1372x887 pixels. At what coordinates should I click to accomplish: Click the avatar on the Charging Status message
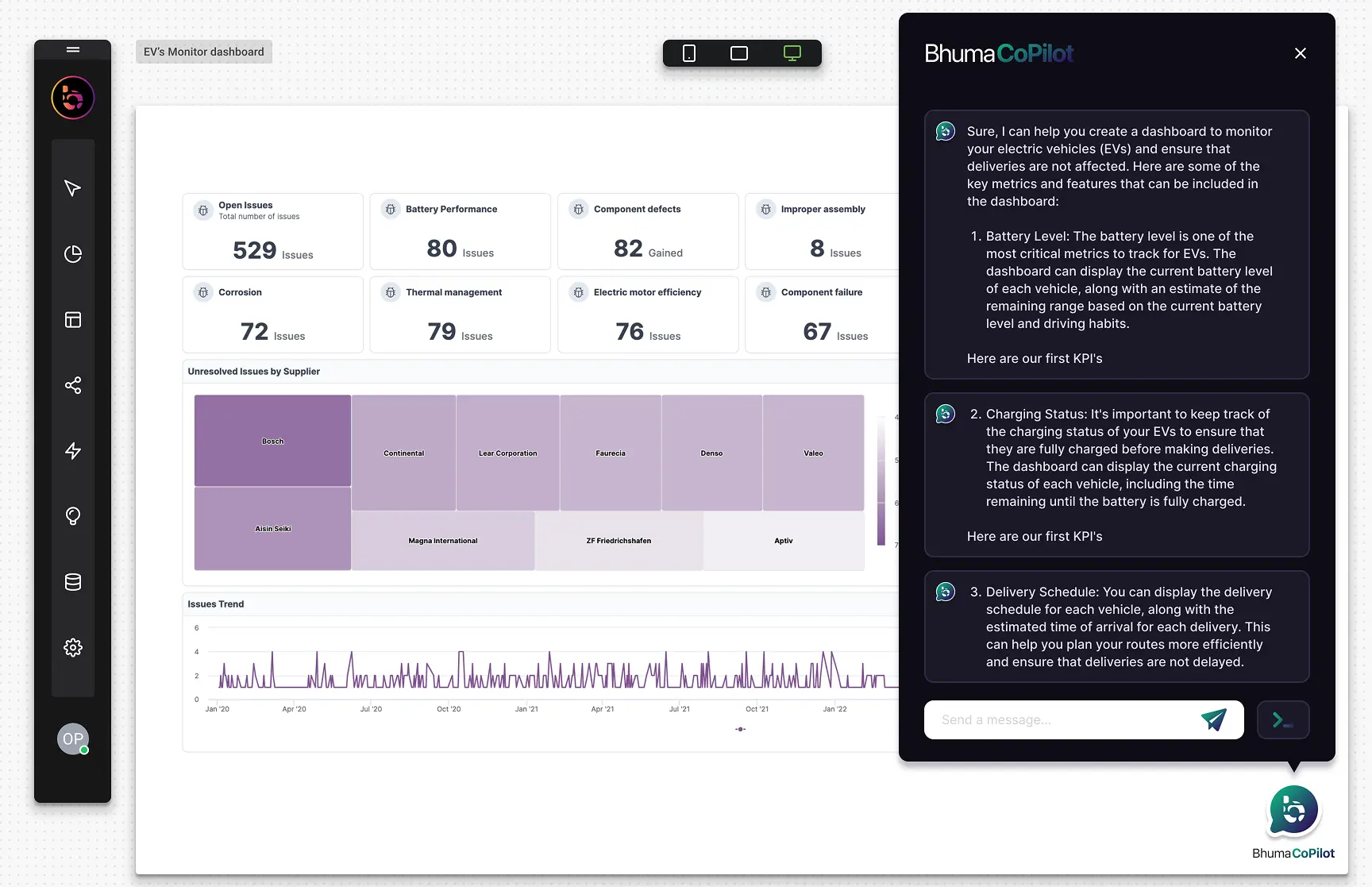click(x=946, y=414)
